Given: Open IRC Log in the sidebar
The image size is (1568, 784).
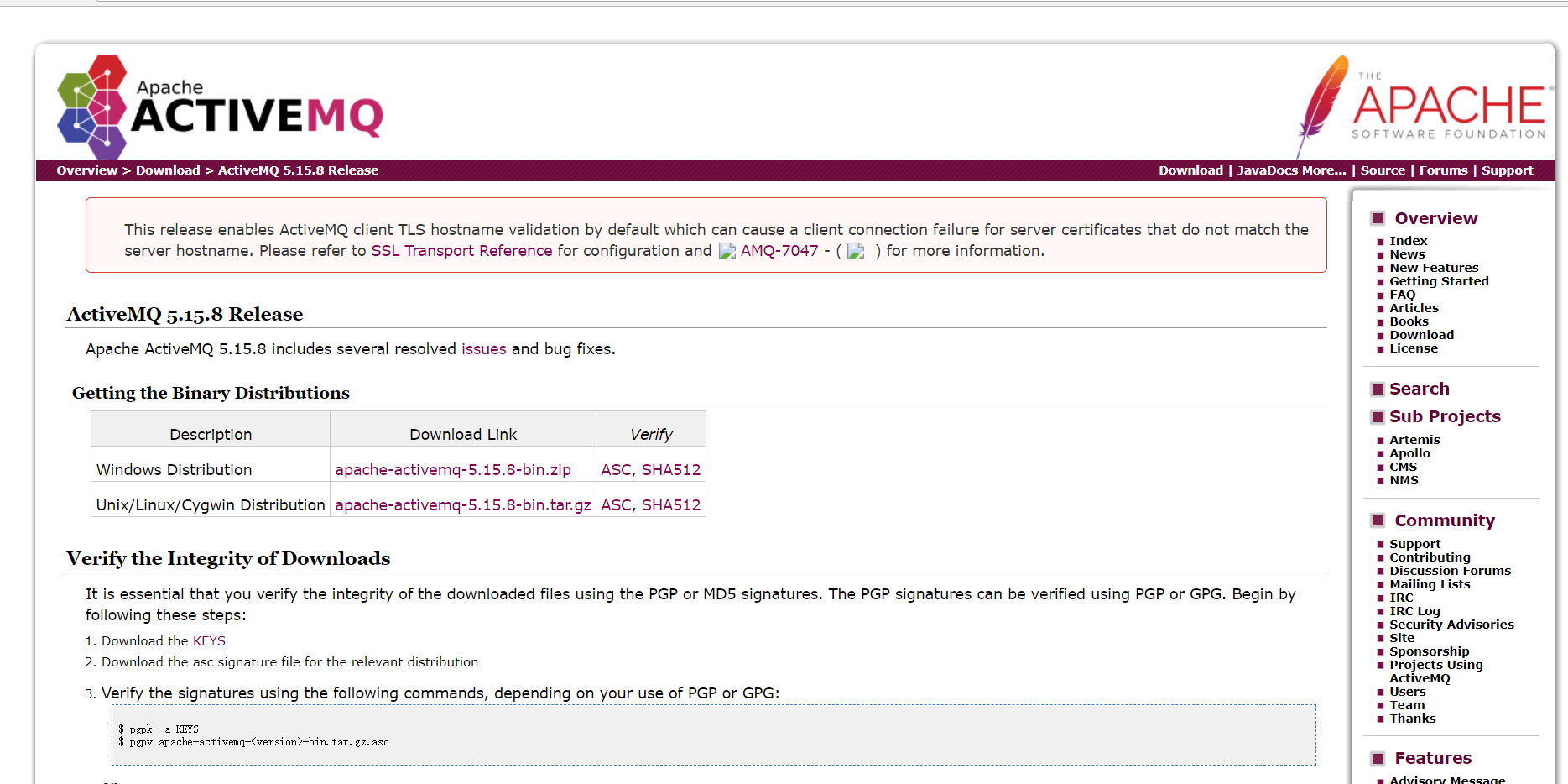Looking at the screenshot, I should pos(1414,611).
